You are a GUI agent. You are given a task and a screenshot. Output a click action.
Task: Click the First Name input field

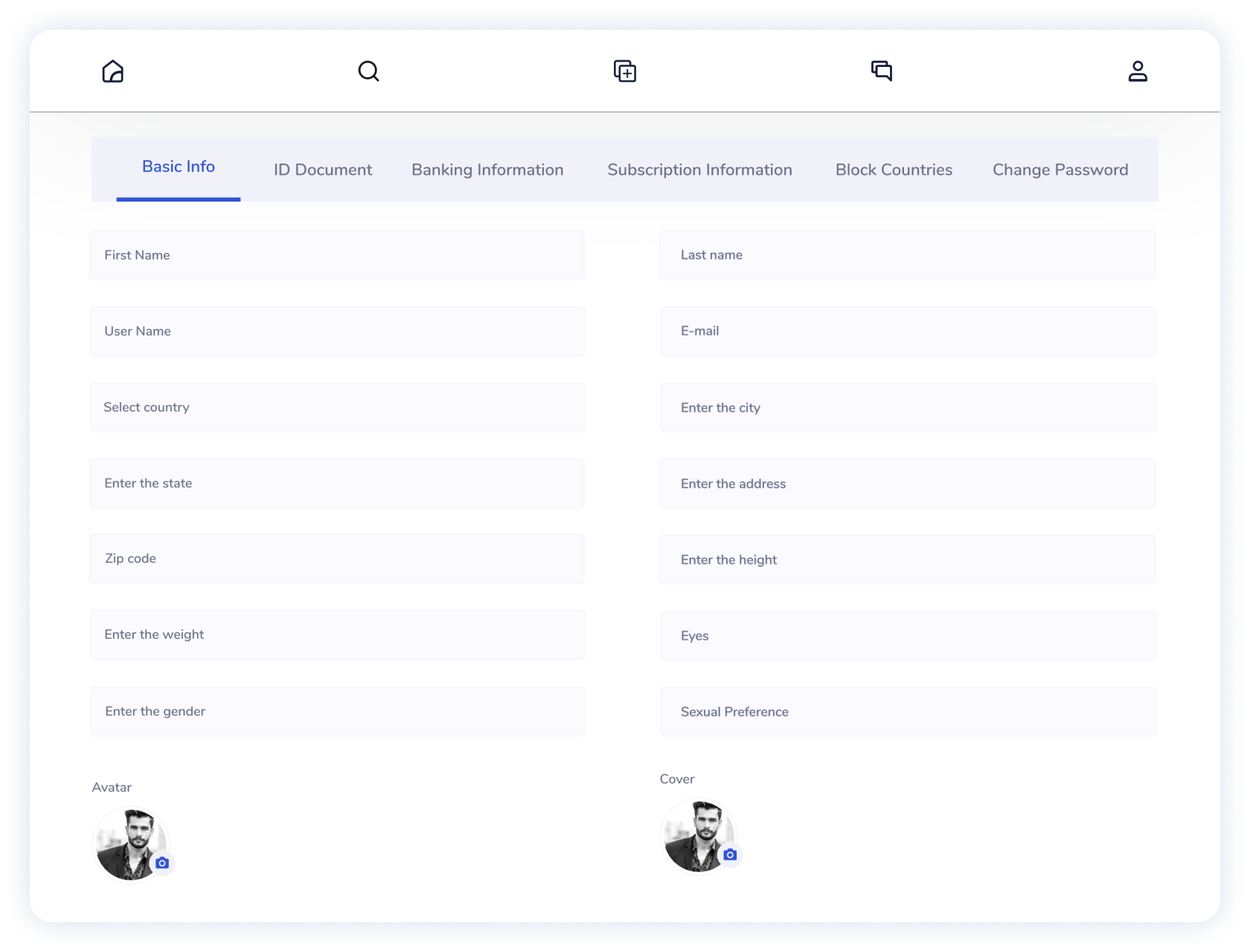tap(337, 255)
